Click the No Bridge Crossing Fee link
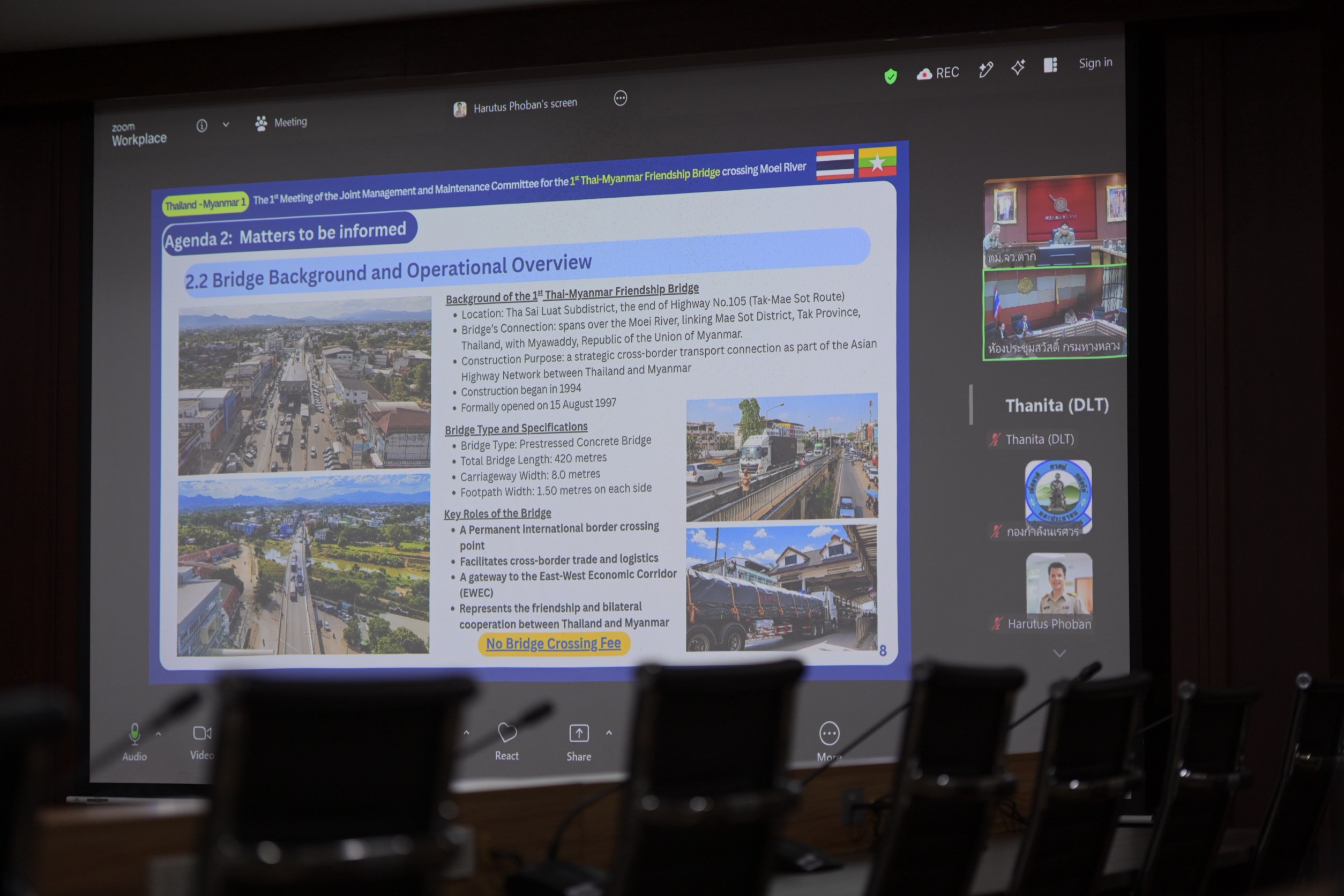Screen dimensions: 1344x896 click(554, 644)
